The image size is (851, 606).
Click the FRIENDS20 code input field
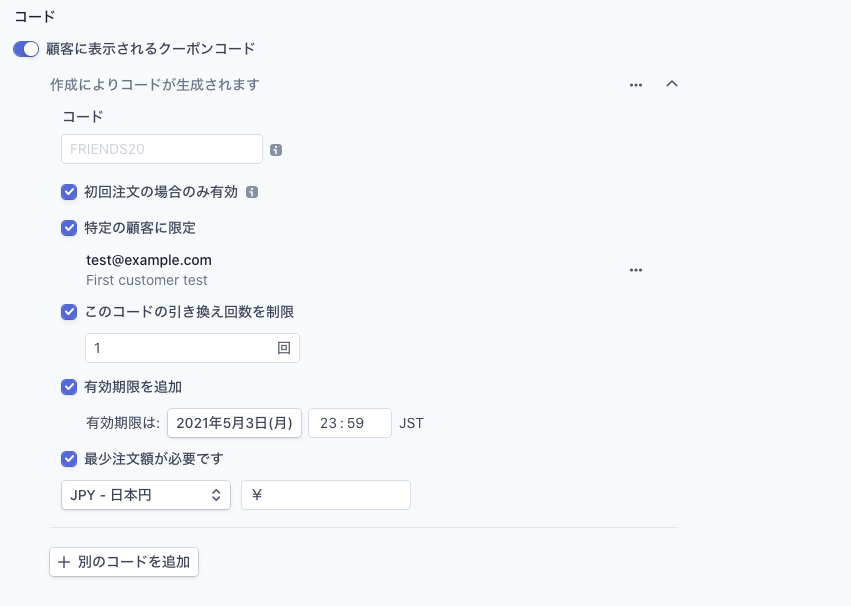pyautogui.click(x=162, y=149)
